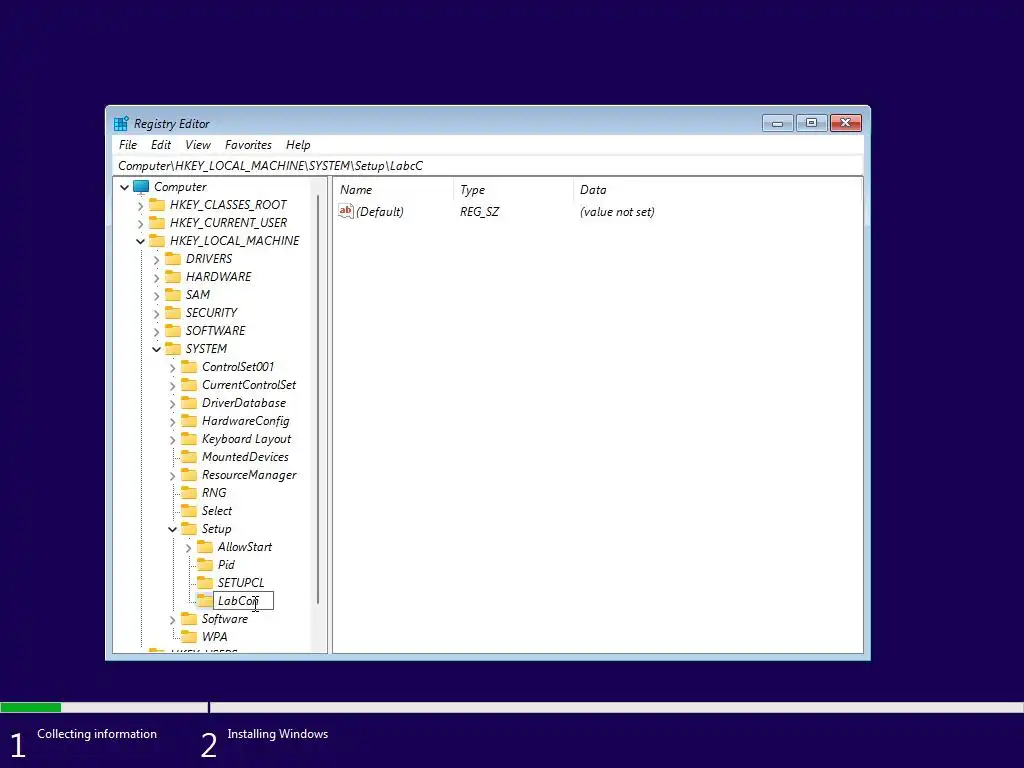Click the Computer monitor icon in tree
This screenshot has width=1024, height=768.
[x=141, y=187]
